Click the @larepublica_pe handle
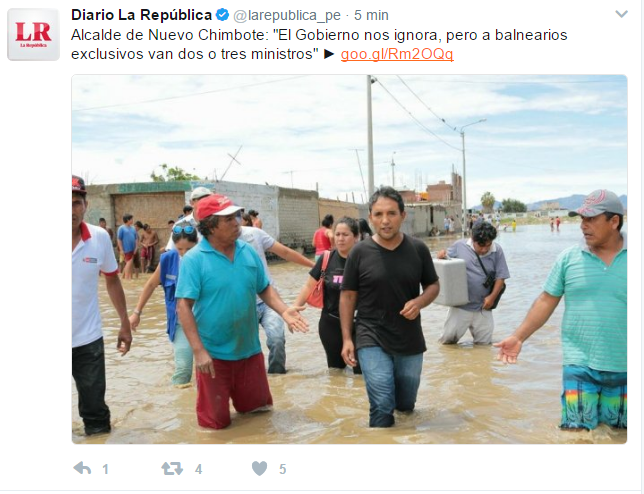The height and width of the screenshot is (494, 644). [287, 15]
